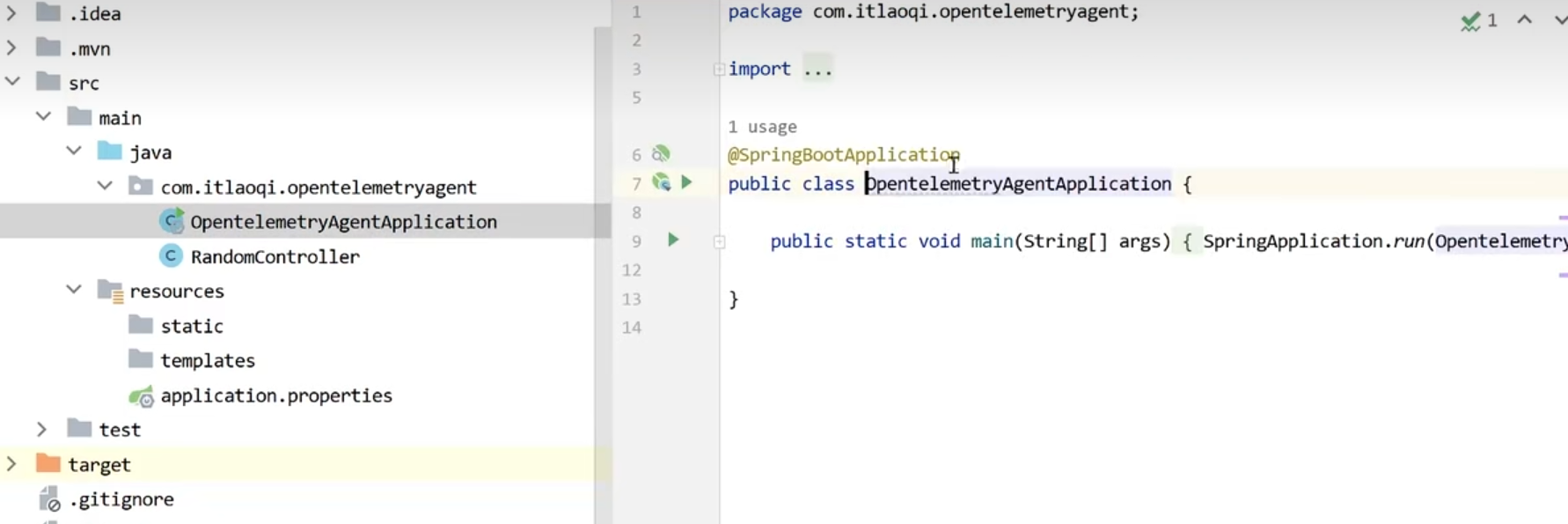
Task: Collapse the resources folder chevron
Action: click(74, 290)
